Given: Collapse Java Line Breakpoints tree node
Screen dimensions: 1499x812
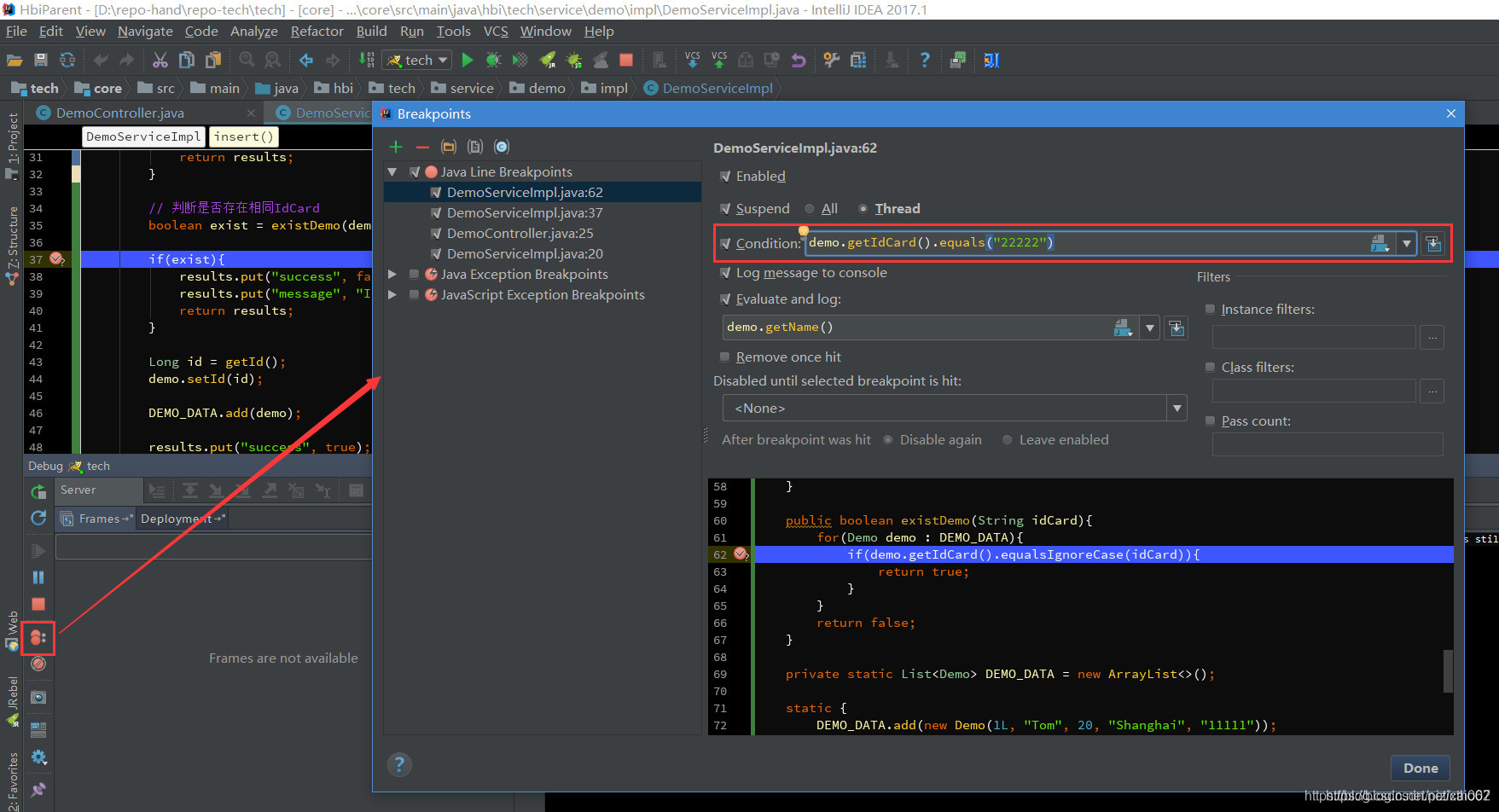Looking at the screenshot, I should coord(392,172).
